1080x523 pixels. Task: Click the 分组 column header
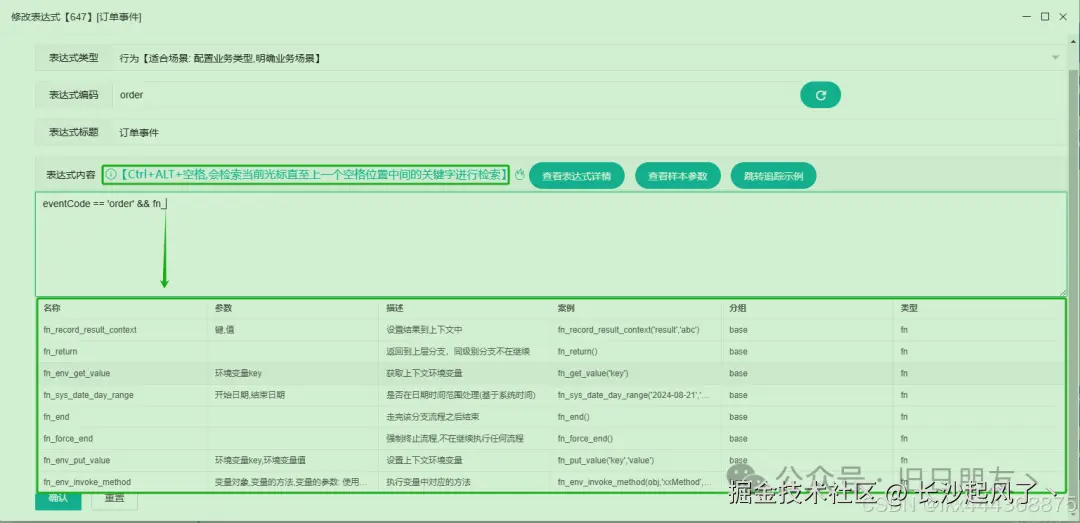[x=738, y=308]
